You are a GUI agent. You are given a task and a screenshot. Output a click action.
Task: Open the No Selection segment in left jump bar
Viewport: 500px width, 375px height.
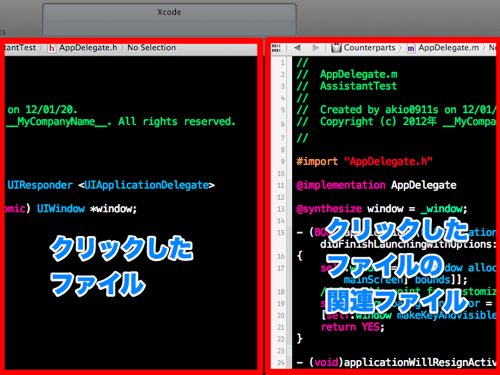tap(152, 48)
